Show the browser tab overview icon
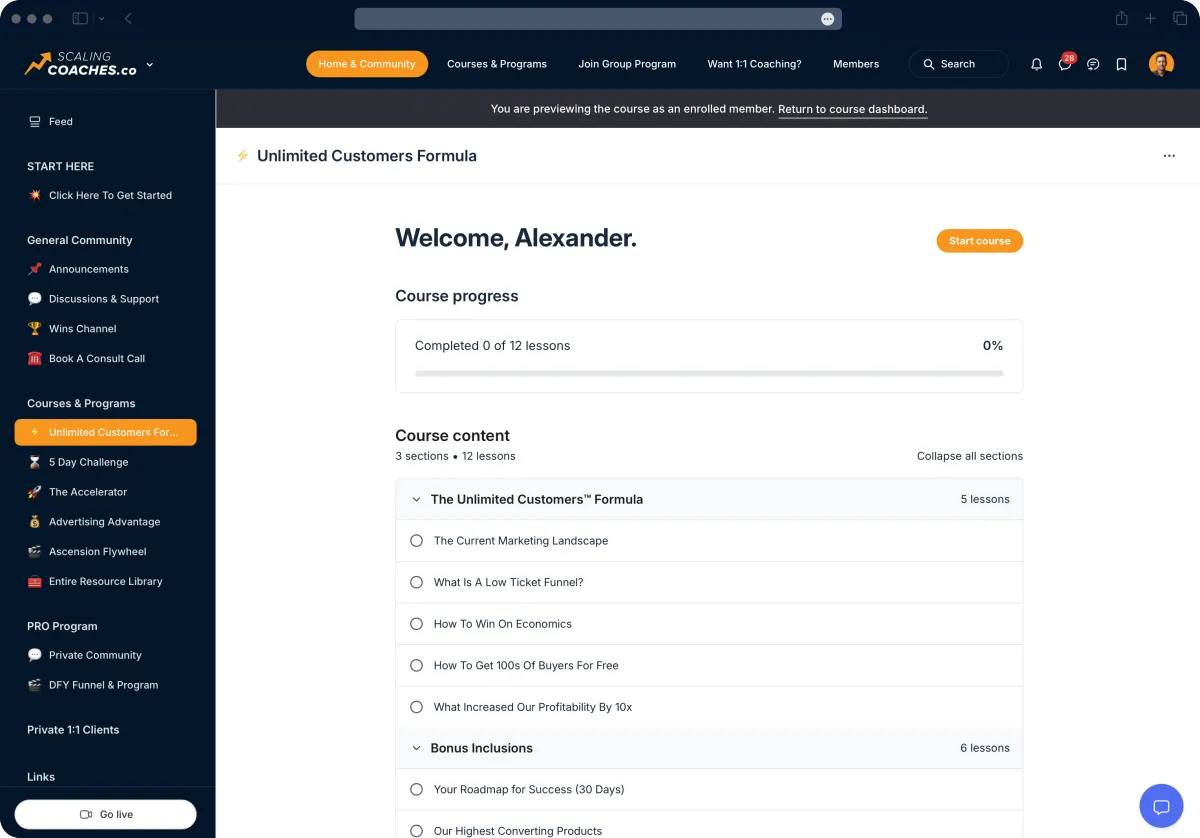The height and width of the screenshot is (838, 1200). (x=1180, y=19)
